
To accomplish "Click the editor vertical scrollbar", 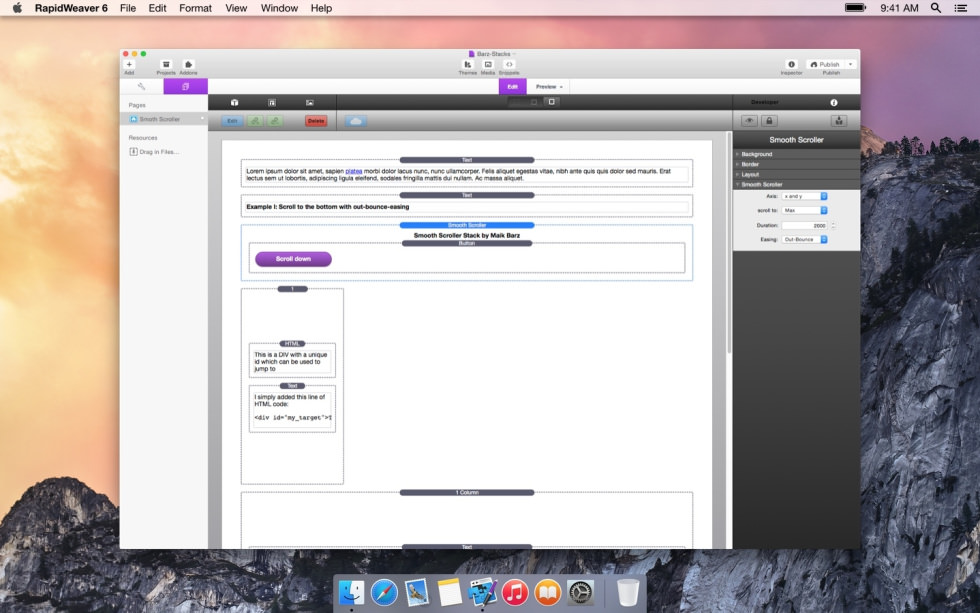I will point(729,244).
